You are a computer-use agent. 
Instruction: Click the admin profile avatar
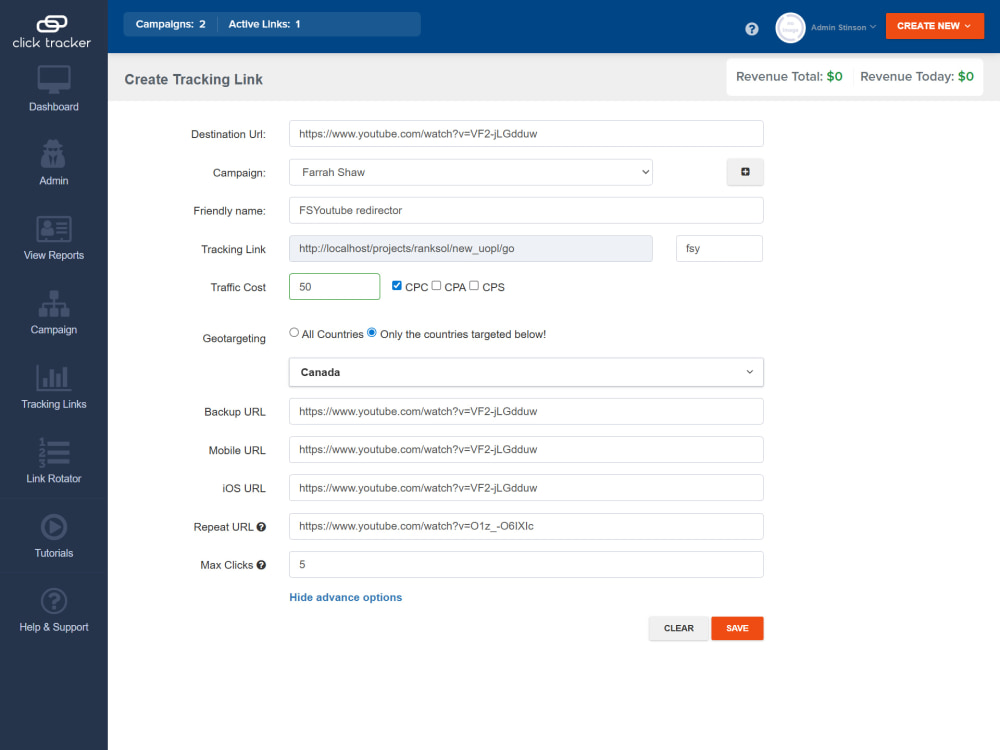(790, 28)
